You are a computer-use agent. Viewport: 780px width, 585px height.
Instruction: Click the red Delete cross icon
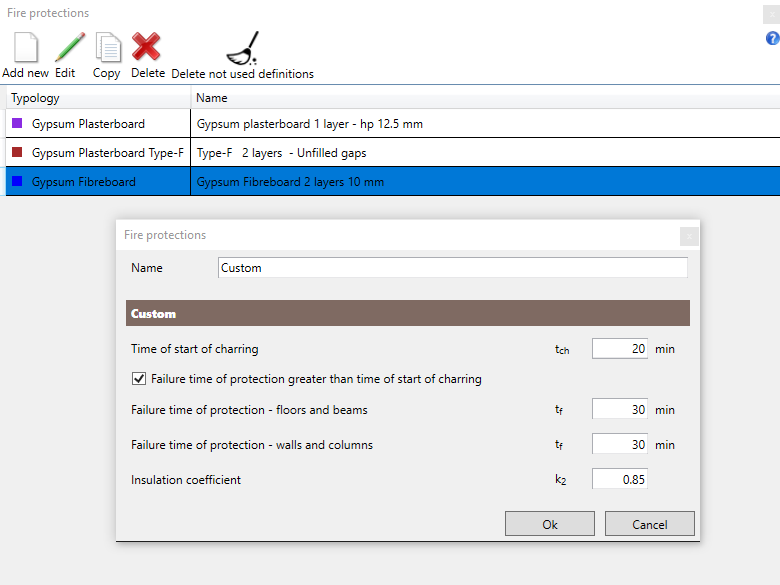pyautogui.click(x=146, y=46)
